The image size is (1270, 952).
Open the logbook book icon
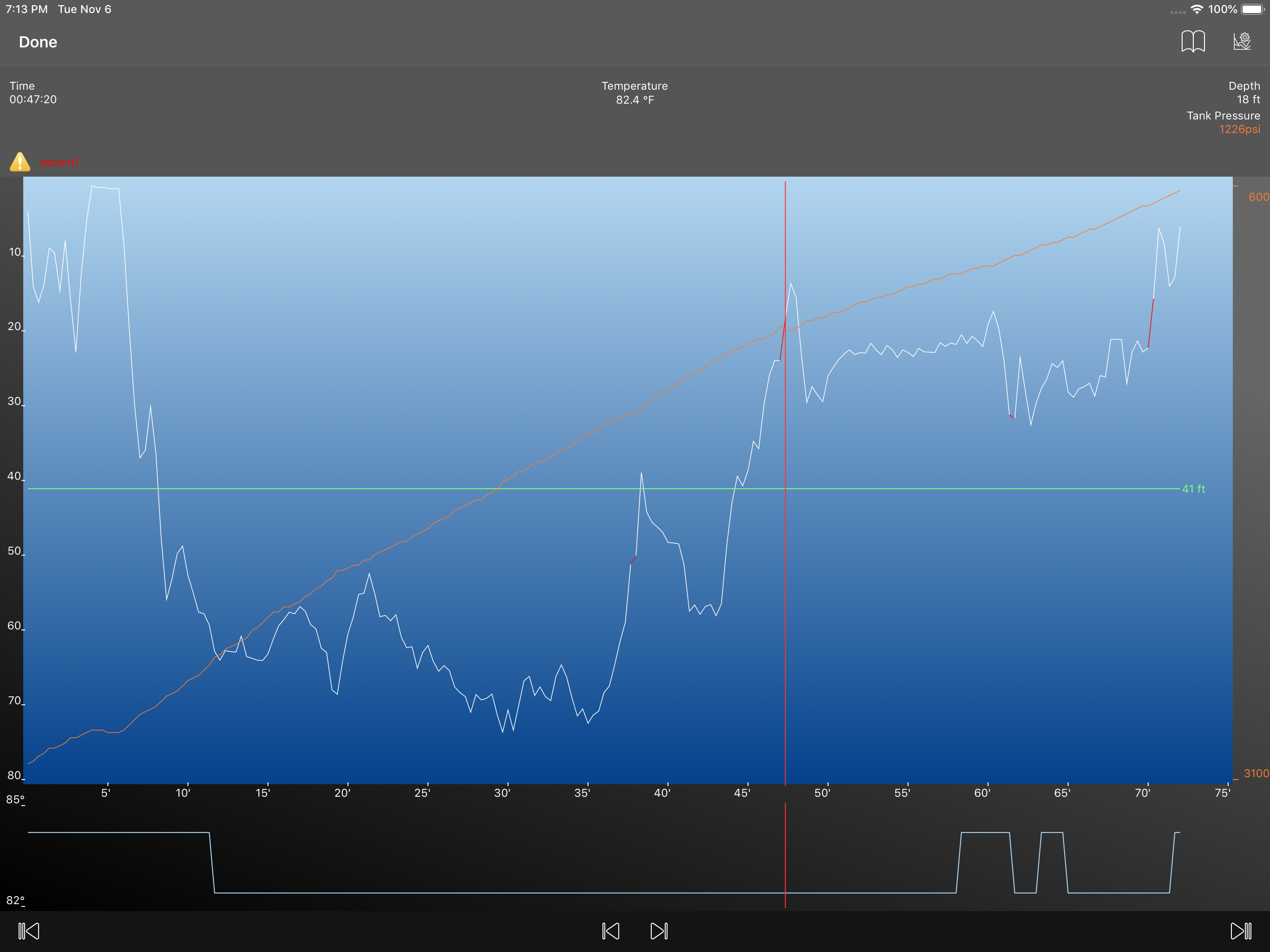1192,41
